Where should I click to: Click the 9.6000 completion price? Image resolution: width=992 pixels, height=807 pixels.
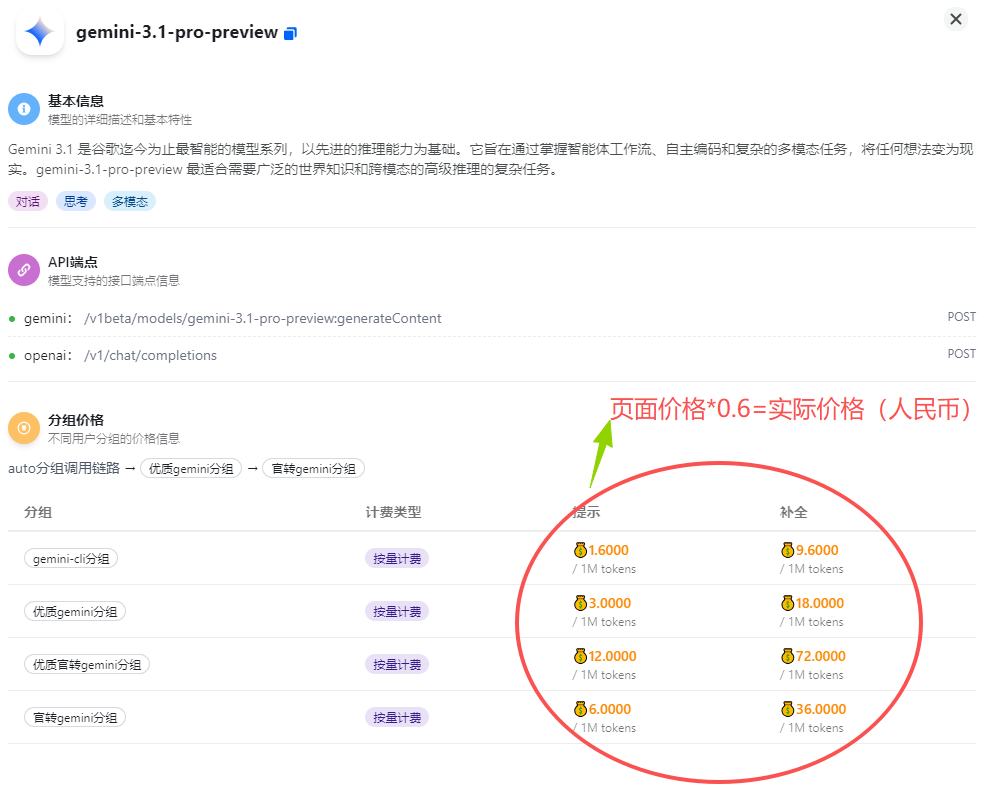point(817,550)
